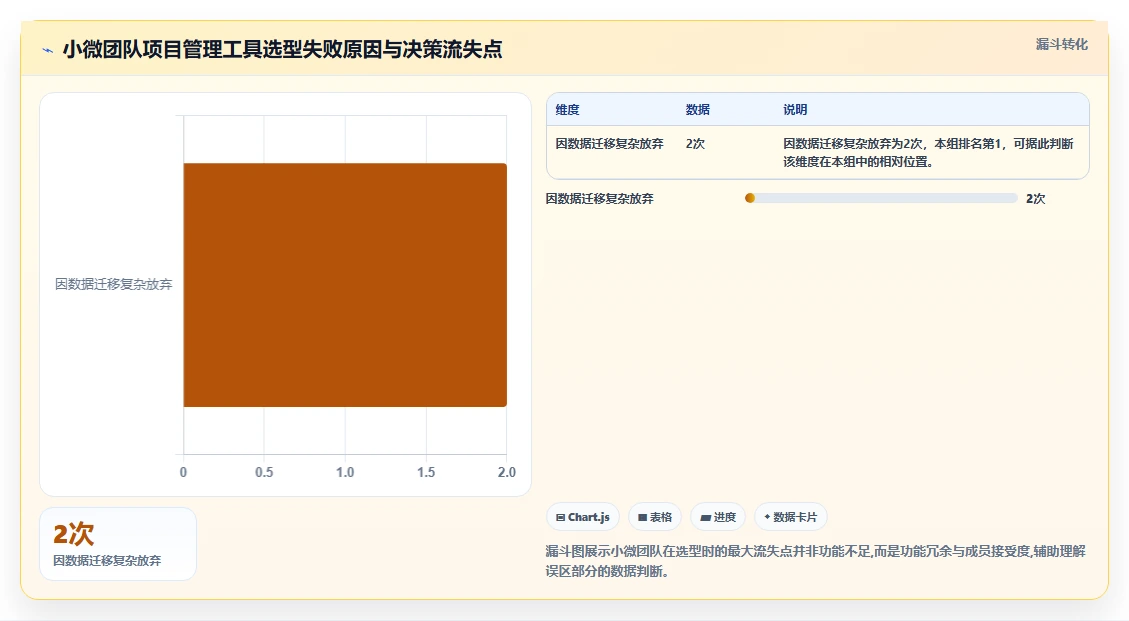Click the x-axis tick 0
Screen dimensions: 1129x621
pyautogui.click(x=183, y=472)
